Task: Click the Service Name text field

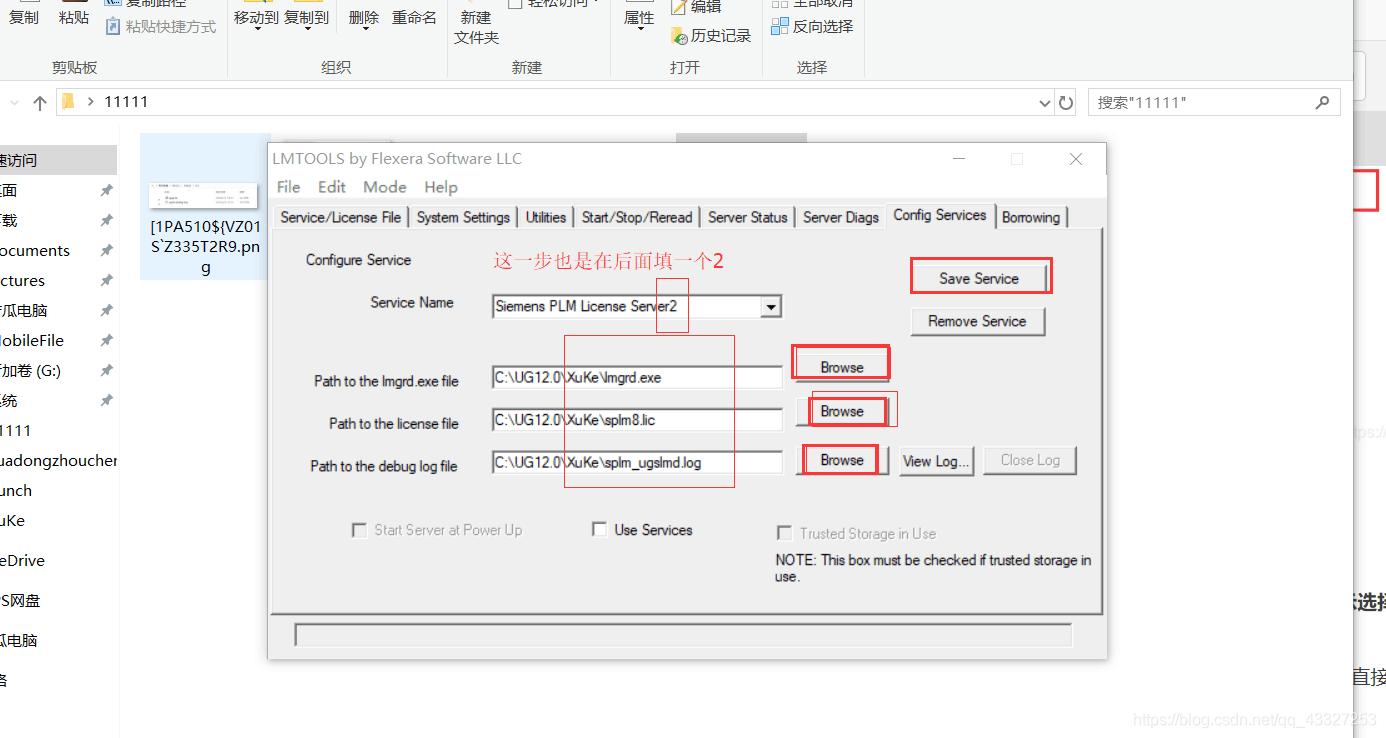Action: point(626,307)
